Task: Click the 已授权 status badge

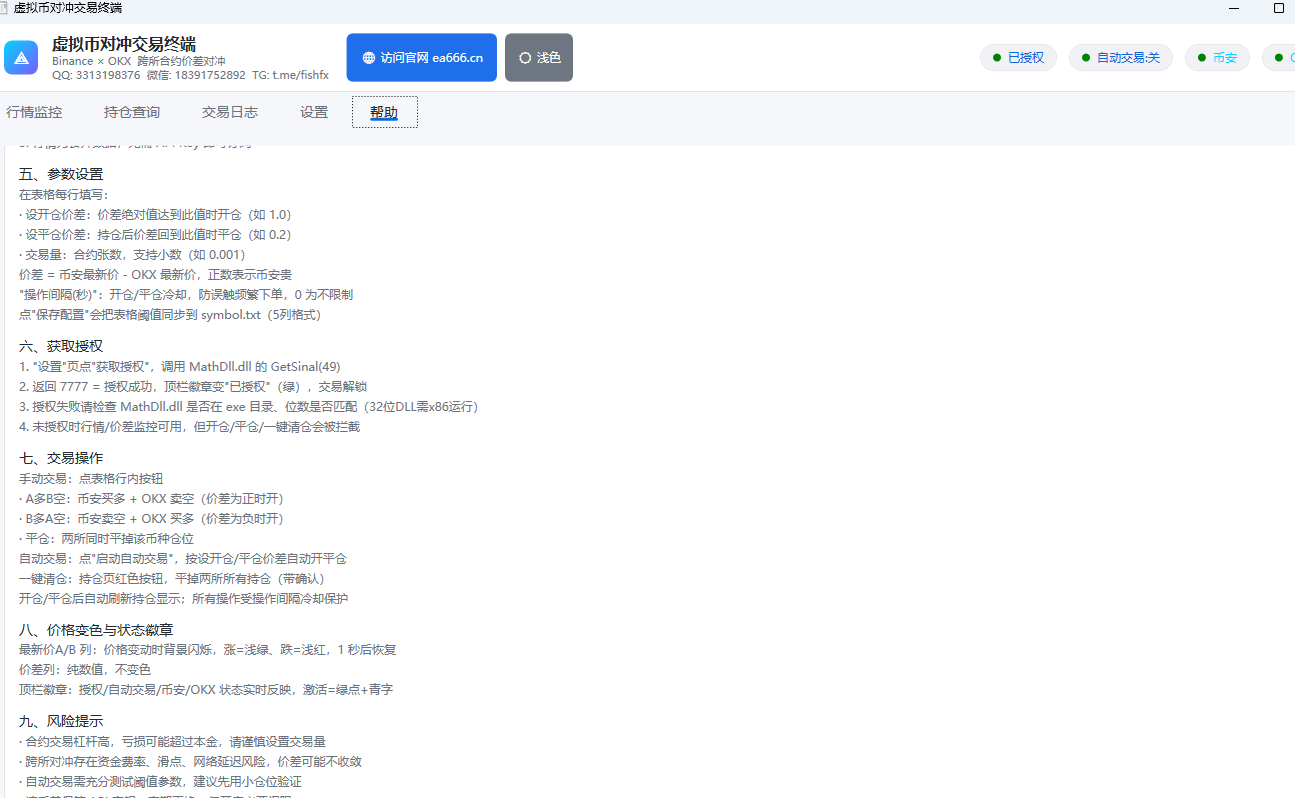Action: (1018, 58)
